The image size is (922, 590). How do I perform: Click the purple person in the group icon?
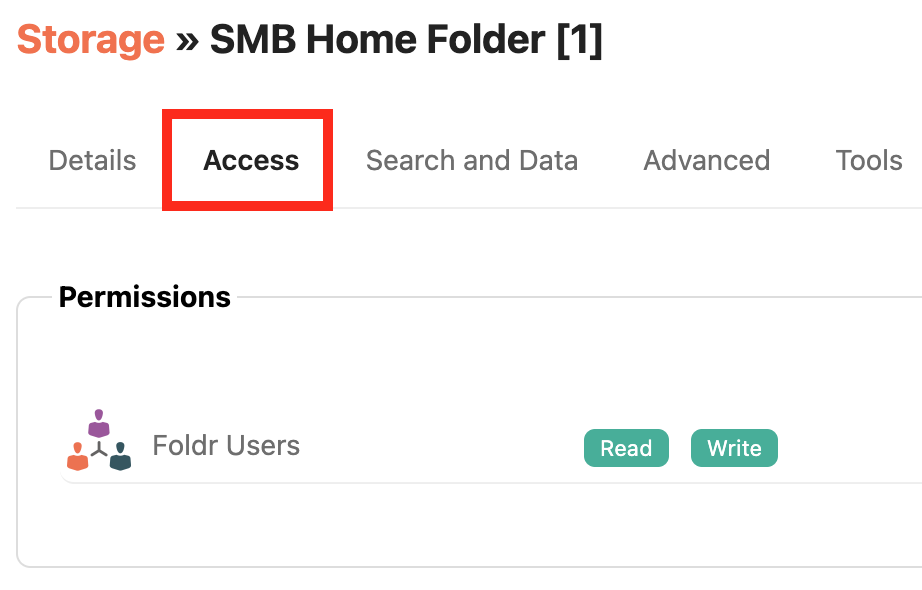tap(98, 424)
